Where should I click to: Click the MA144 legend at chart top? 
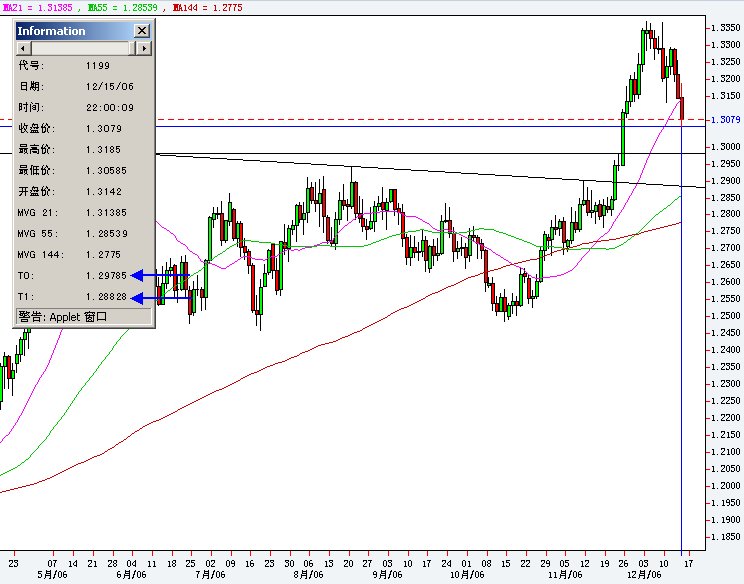pyautogui.click(x=208, y=8)
